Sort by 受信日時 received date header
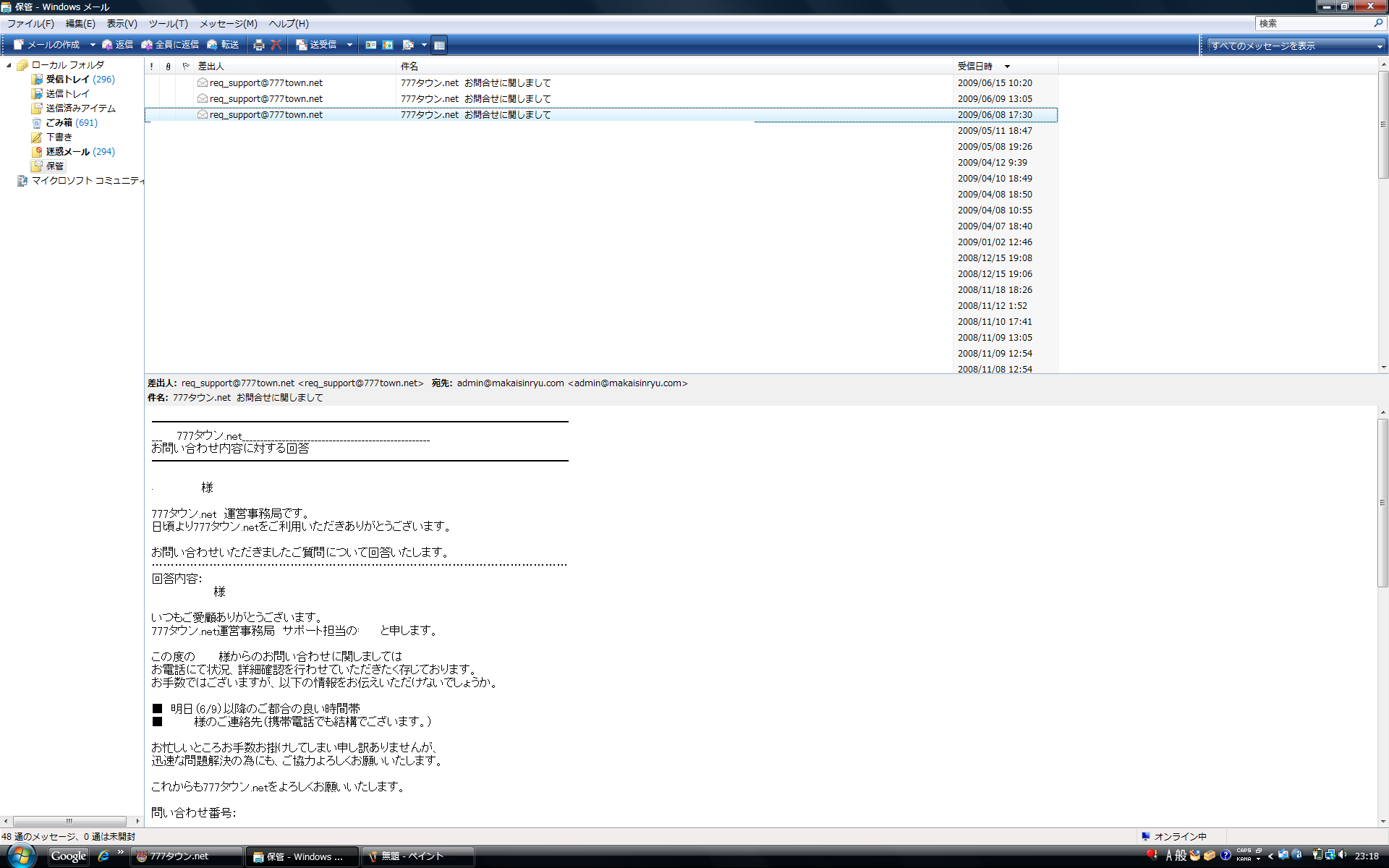Image resolution: width=1389 pixels, height=868 pixels. (x=1006, y=67)
